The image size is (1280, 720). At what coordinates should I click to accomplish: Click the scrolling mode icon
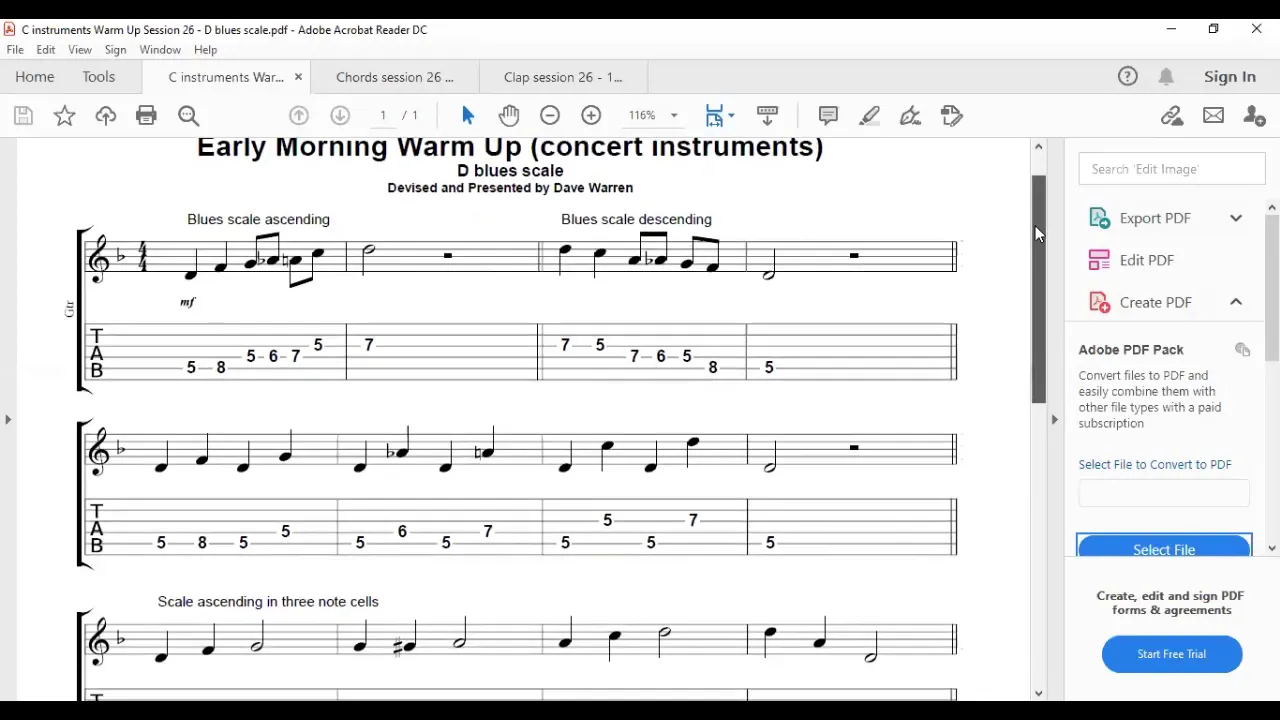[x=768, y=116]
